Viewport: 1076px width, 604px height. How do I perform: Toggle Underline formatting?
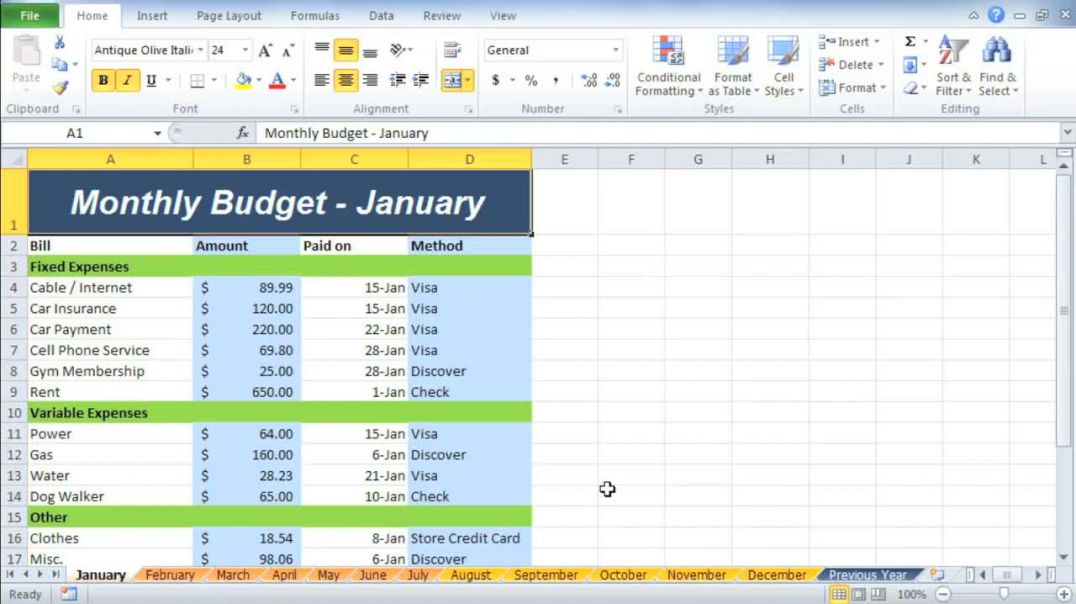[x=151, y=80]
